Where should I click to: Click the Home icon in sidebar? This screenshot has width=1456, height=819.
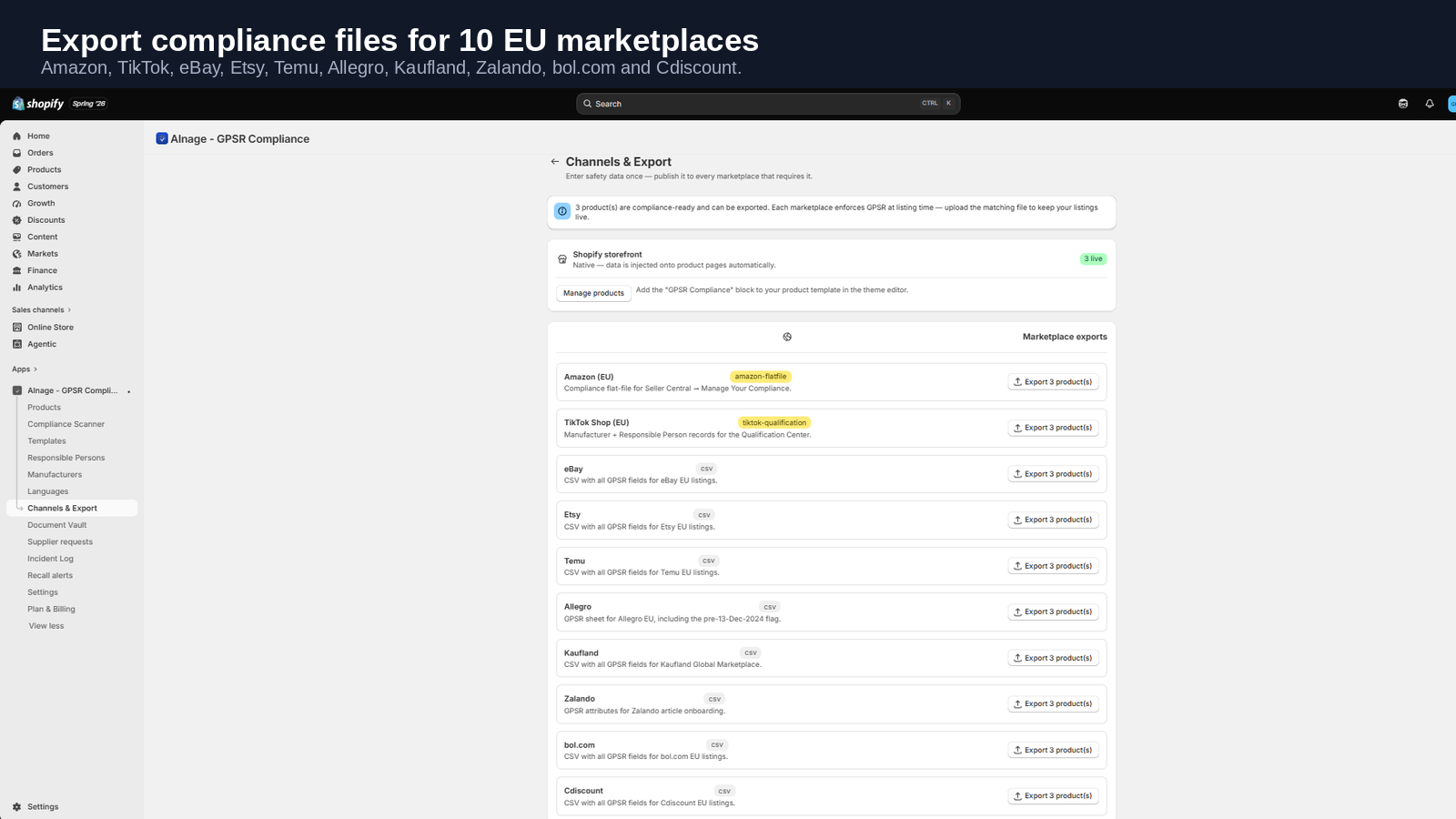16,136
